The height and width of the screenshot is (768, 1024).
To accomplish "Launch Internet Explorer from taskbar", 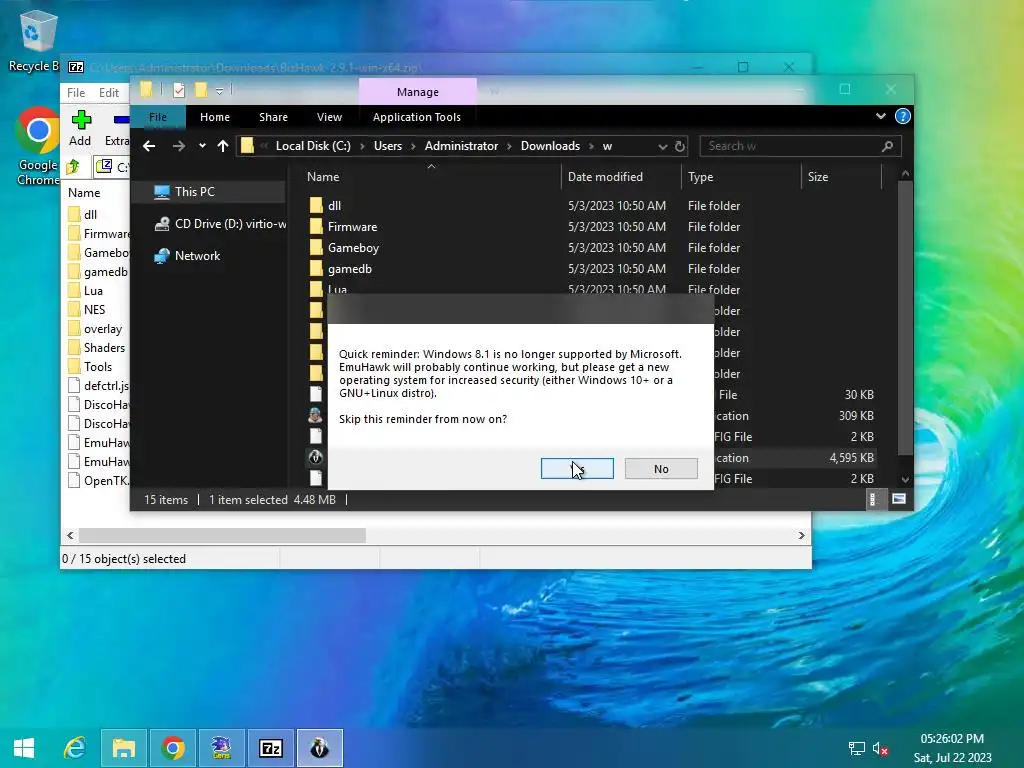I will [74, 748].
